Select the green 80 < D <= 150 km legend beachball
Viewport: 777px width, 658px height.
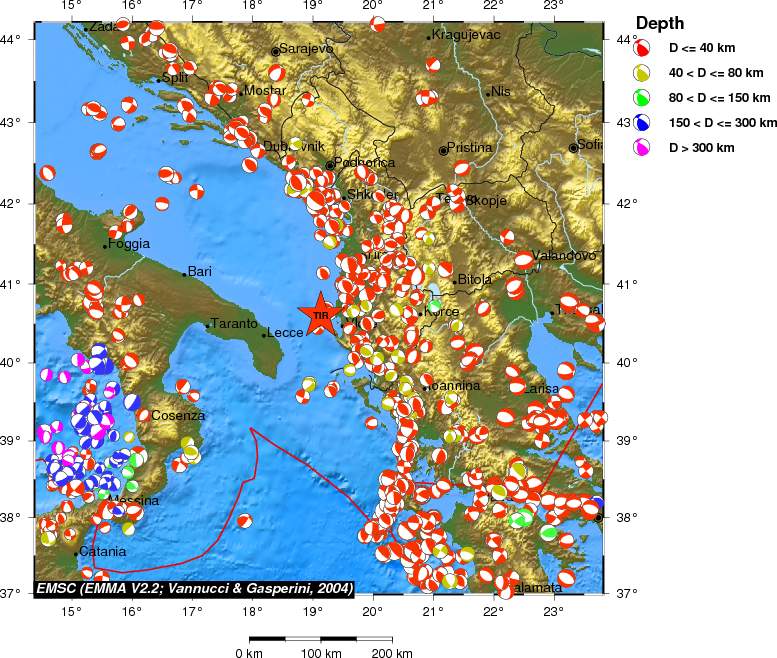641,98
